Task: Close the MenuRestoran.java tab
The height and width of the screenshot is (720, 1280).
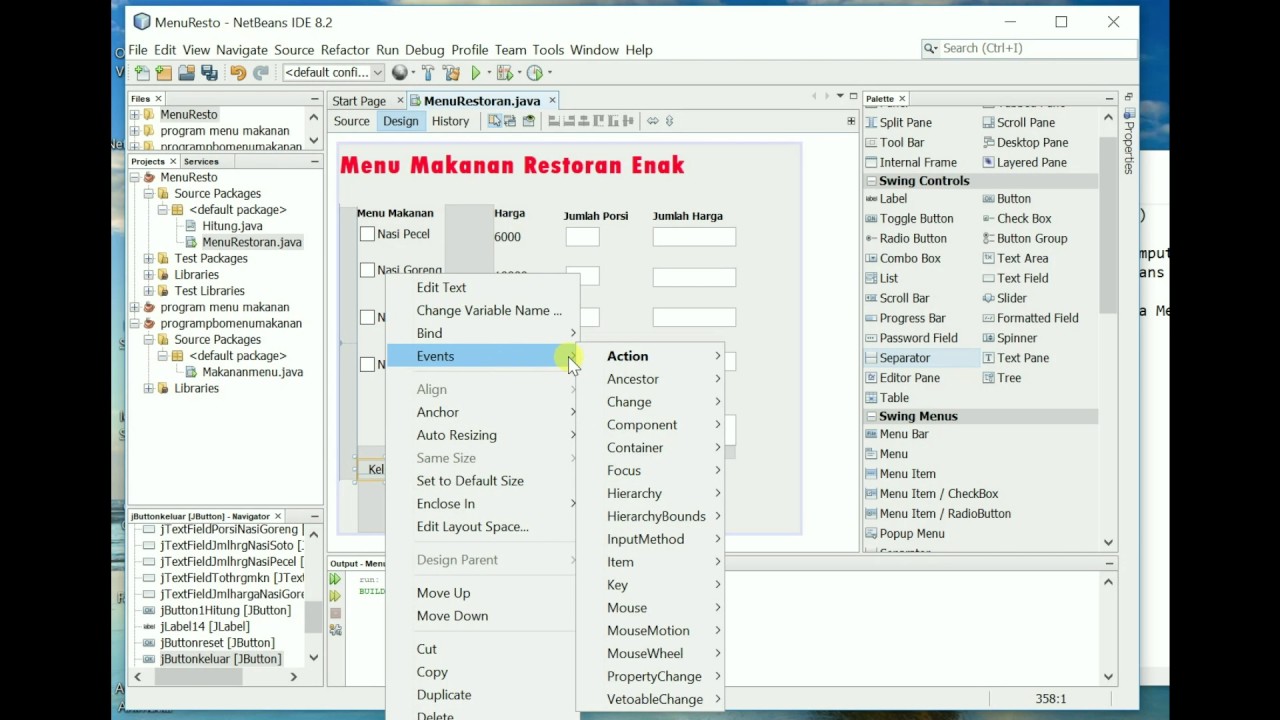Action: point(552,101)
